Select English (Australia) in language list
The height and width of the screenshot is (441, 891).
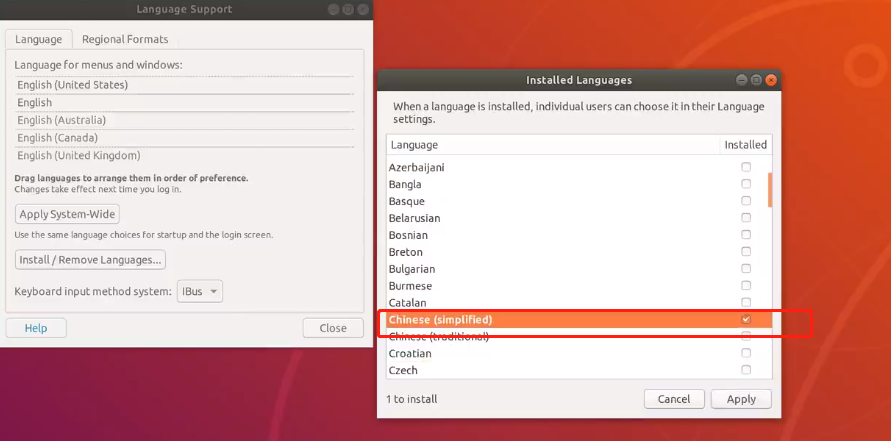pos(185,120)
